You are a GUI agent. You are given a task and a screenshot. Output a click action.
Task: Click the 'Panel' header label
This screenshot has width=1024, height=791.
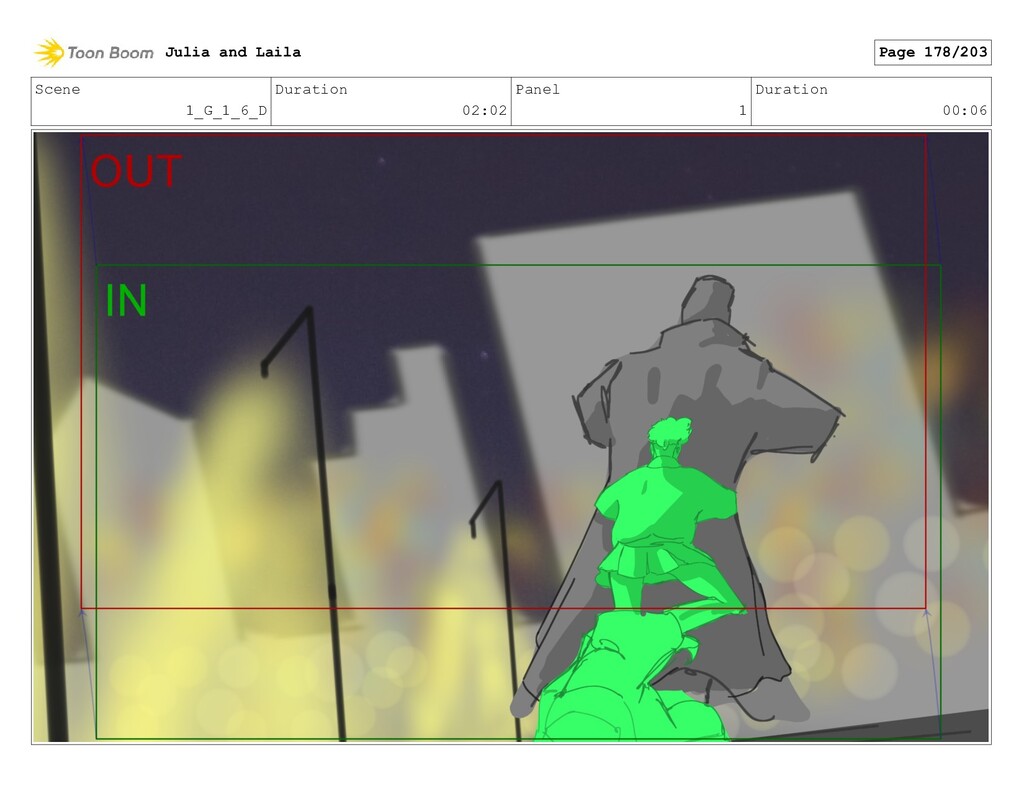pyautogui.click(x=537, y=89)
